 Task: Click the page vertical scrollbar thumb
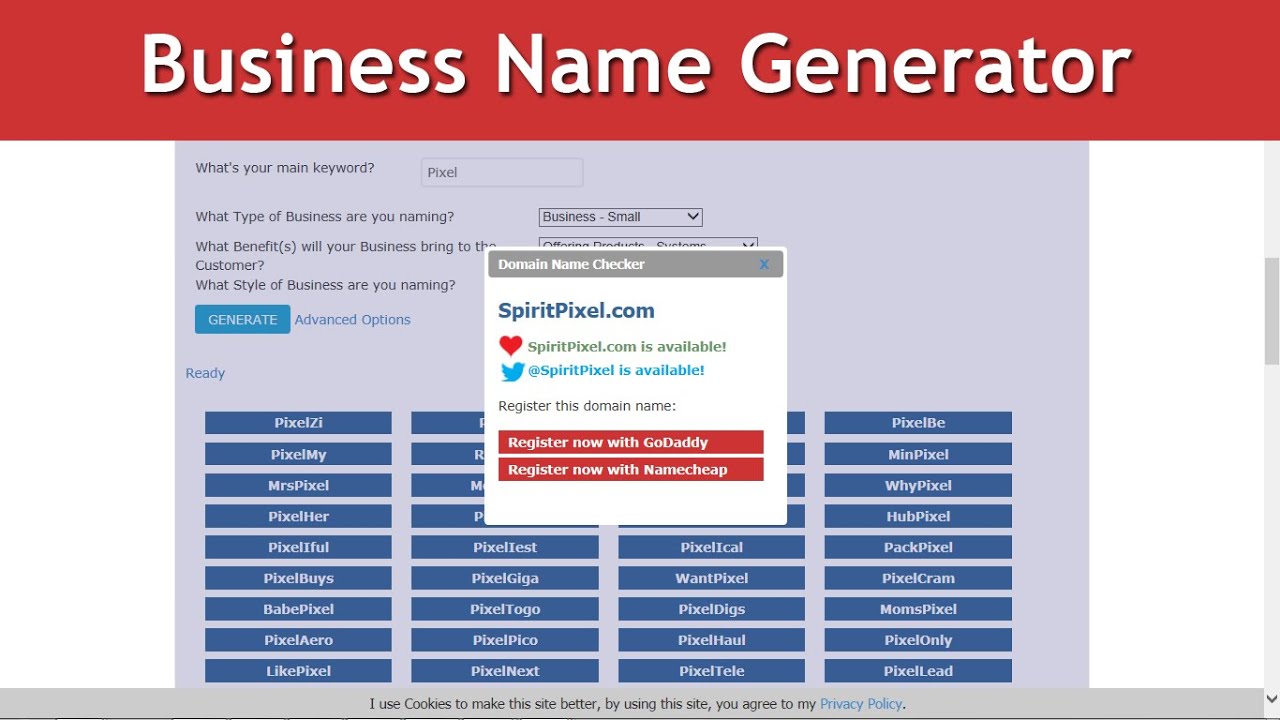click(1272, 311)
